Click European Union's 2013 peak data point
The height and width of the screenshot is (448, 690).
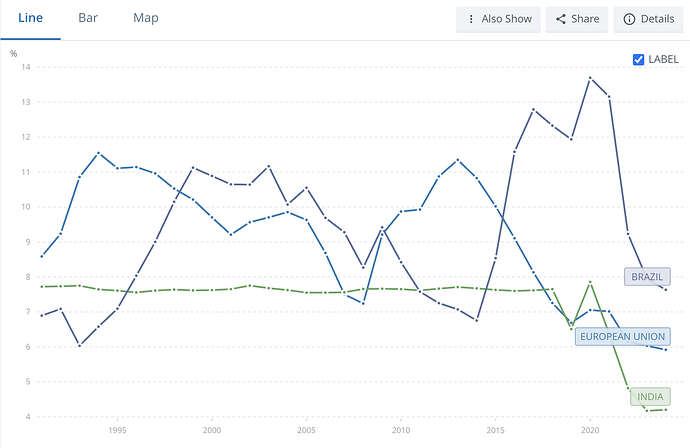[x=458, y=160]
